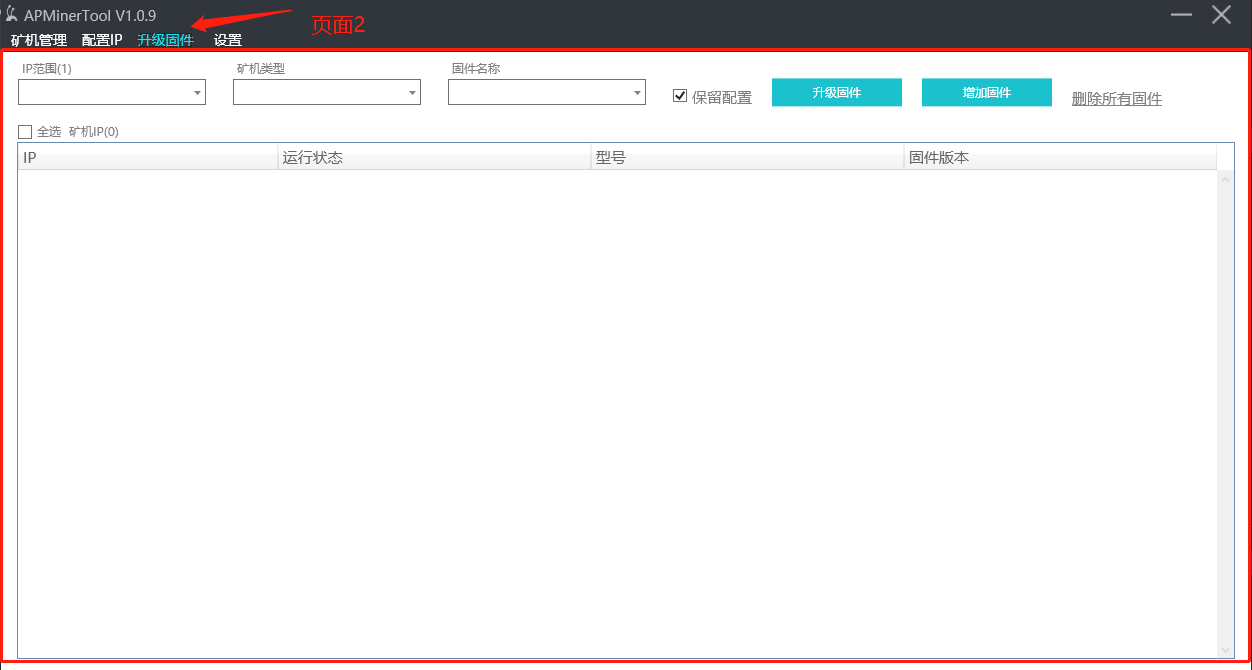Click the 固件版本 column header
Viewport: 1252px width, 670px height.
coord(1060,157)
